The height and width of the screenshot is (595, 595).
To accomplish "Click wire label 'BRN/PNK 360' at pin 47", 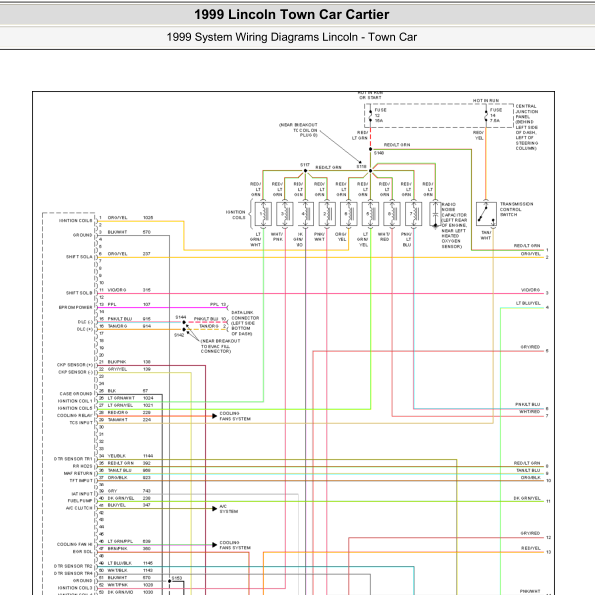I will coord(129,549).
